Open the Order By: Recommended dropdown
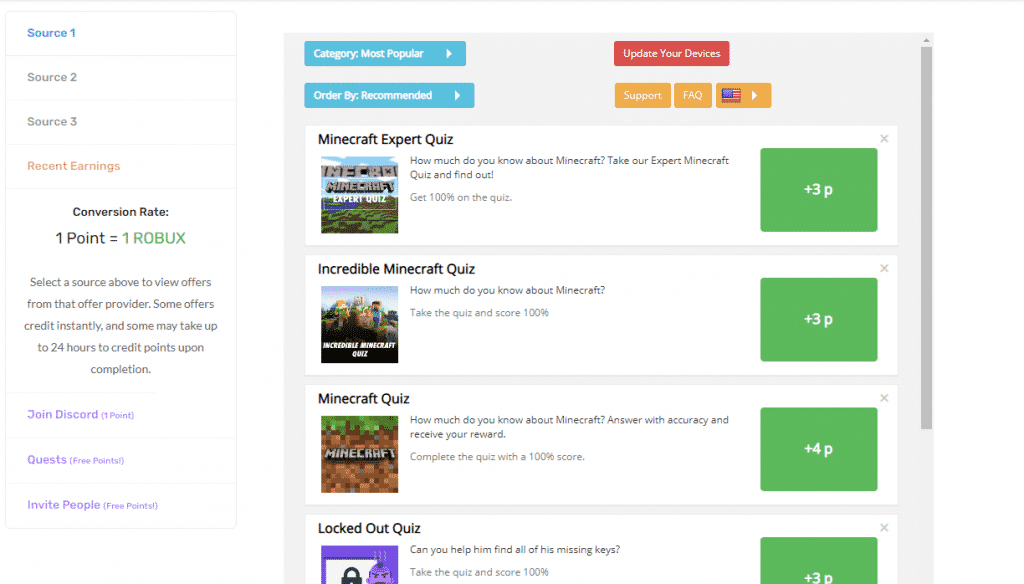This screenshot has width=1024, height=584. pos(388,96)
